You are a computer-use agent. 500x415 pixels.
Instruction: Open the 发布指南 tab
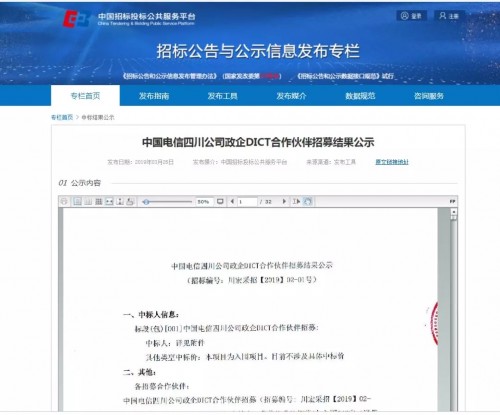click(154, 96)
